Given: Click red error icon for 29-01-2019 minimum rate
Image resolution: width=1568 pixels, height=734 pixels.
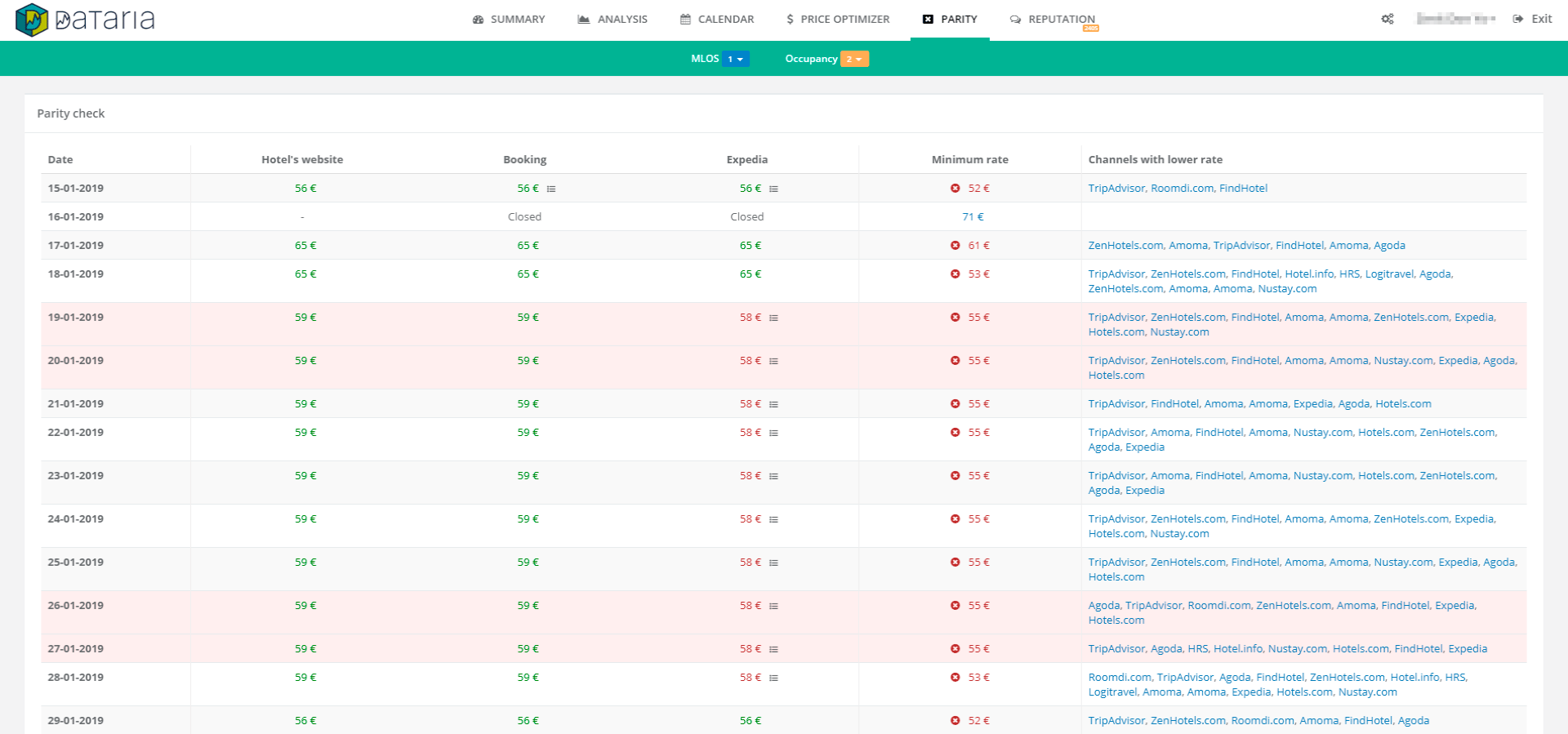Looking at the screenshot, I should coord(955,720).
